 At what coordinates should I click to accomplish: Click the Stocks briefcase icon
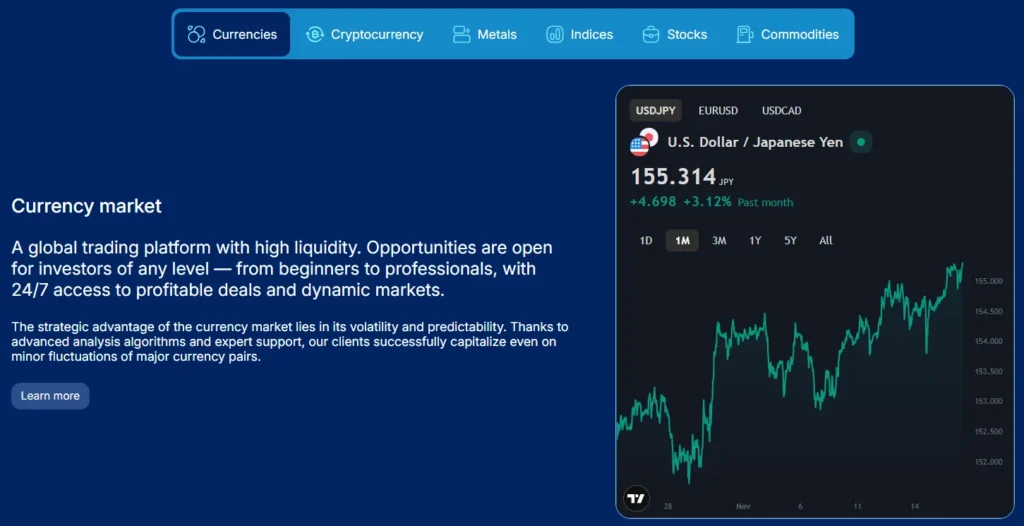coord(651,34)
